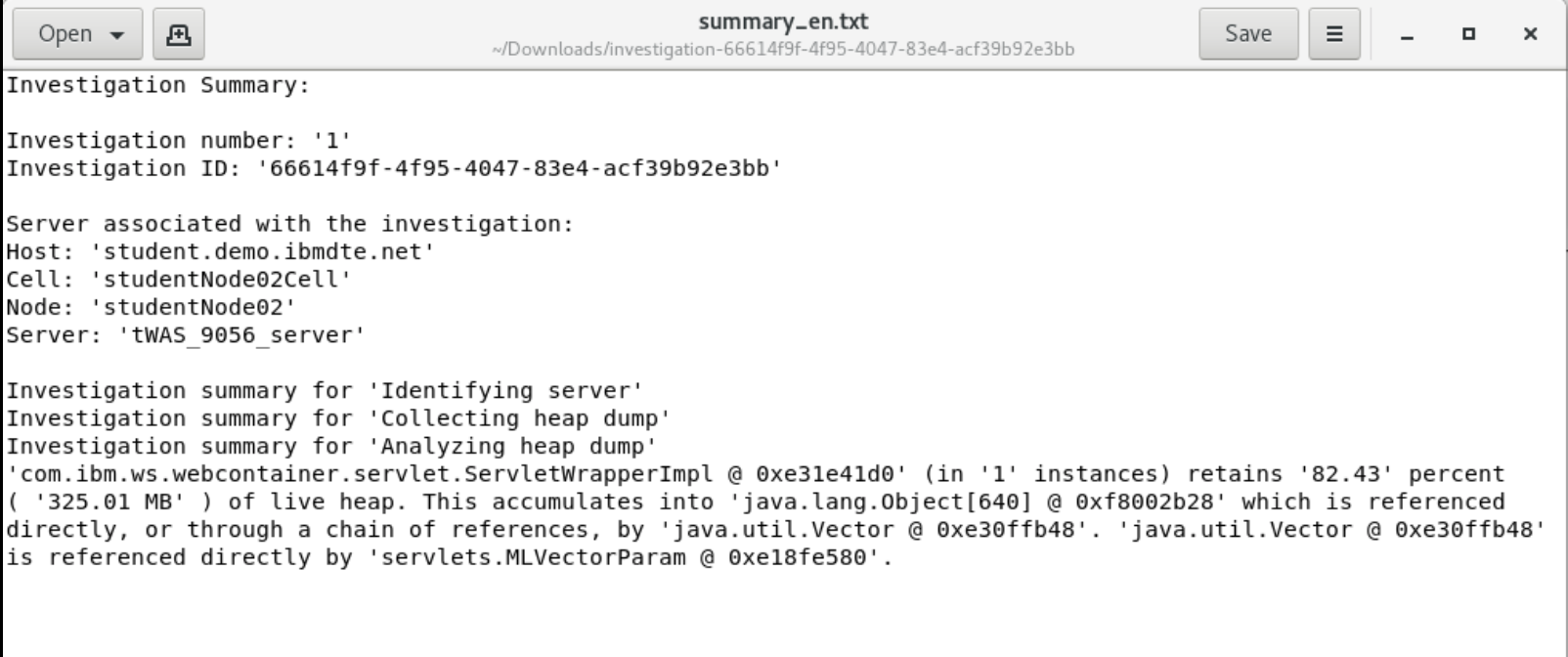1568x657 pixels.
Task: Close the text editor window
Action: click(x=1530, y=34)
